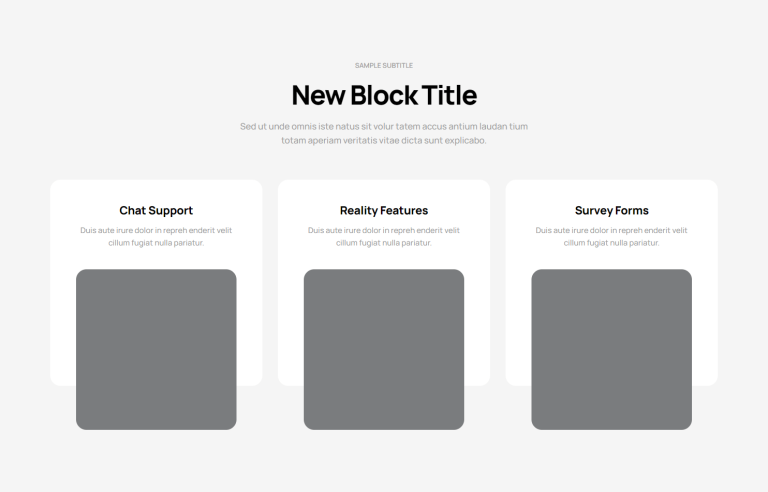The image size is (768, 492).
Task: Click the Chat Support card image placeholder
Action: point(156,349)
